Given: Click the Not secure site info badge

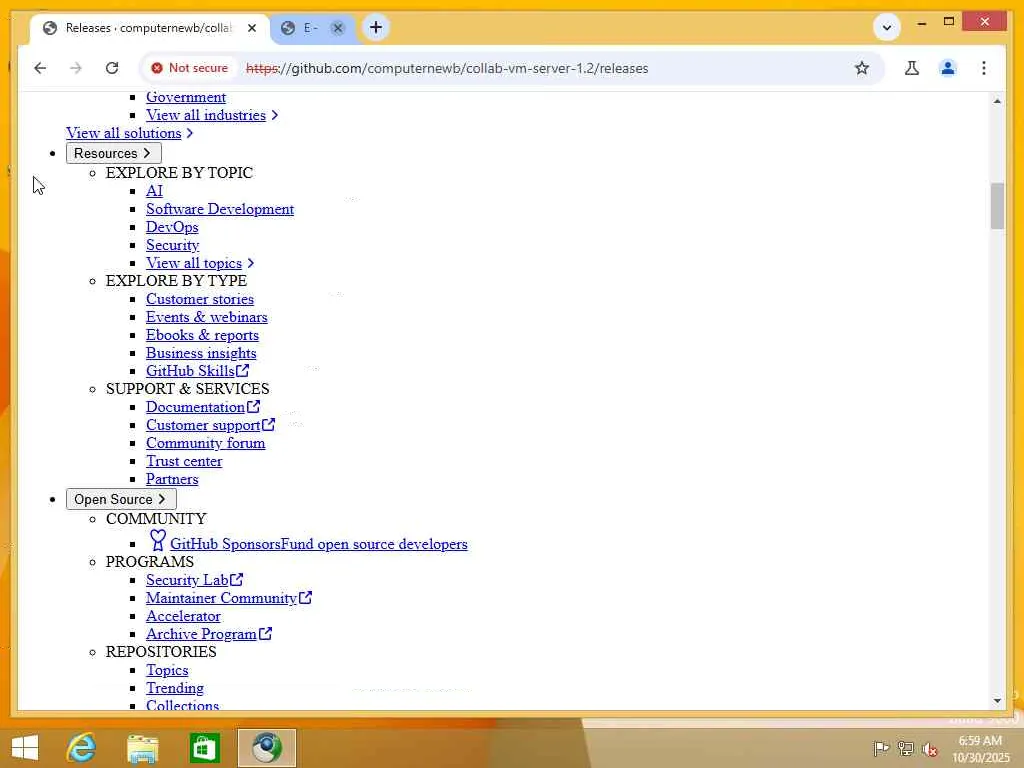Looking at the screenshot, I should pyautogui.click(x=189, y=68).
